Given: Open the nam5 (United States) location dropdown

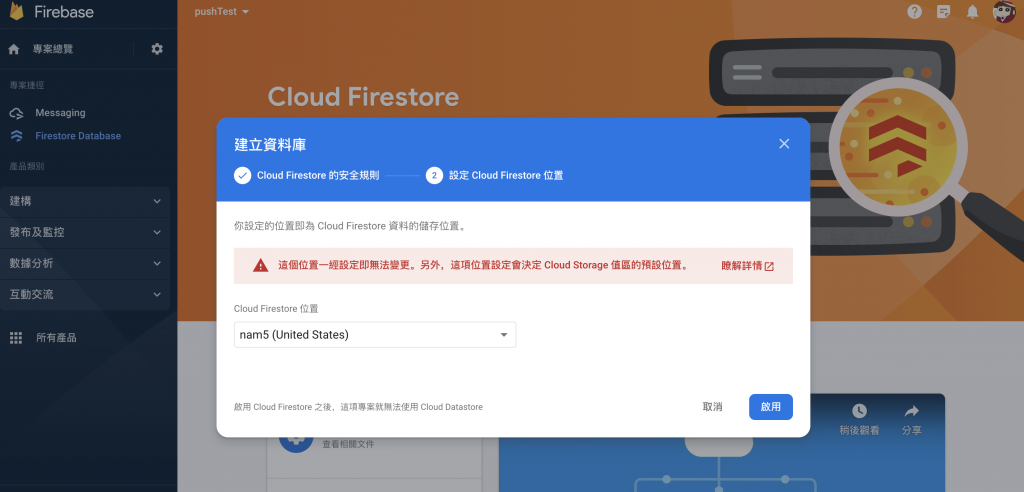Looking at the screenshot, I should tap(375, 335).
